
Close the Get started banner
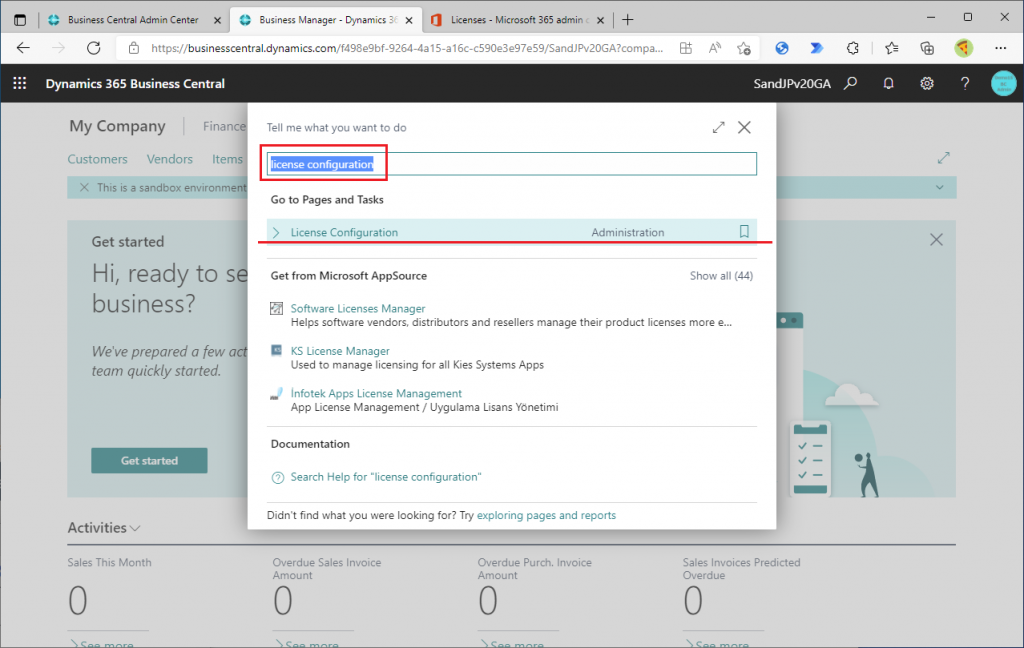point(936,240)
